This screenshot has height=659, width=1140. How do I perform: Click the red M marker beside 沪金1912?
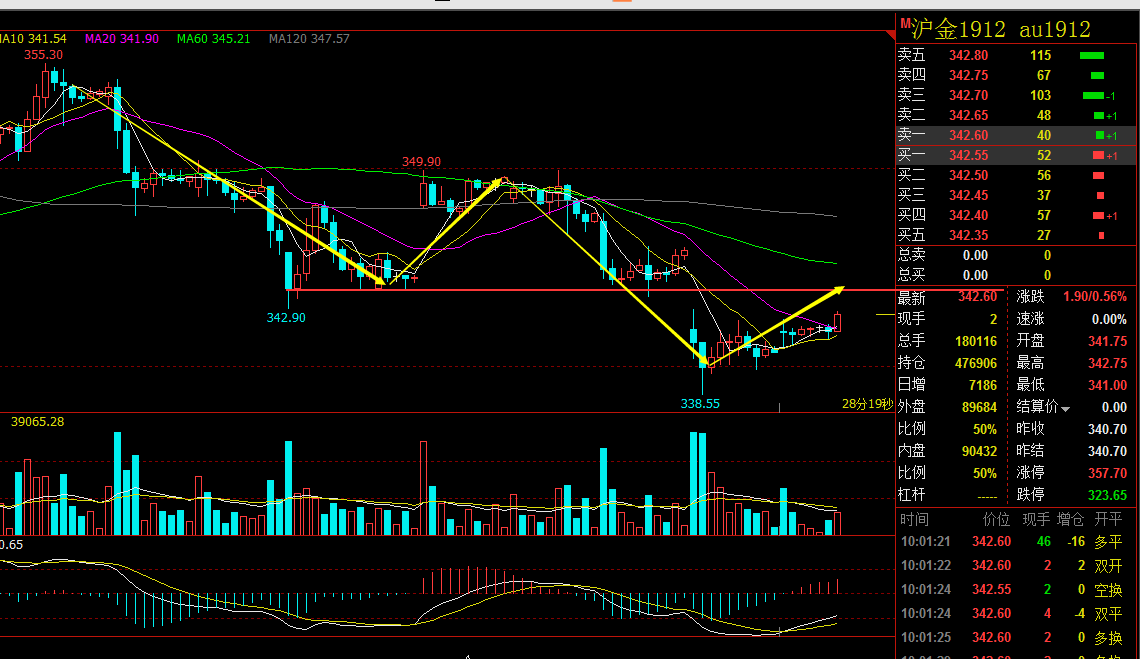pyautogui.click(x=905, y=23)
